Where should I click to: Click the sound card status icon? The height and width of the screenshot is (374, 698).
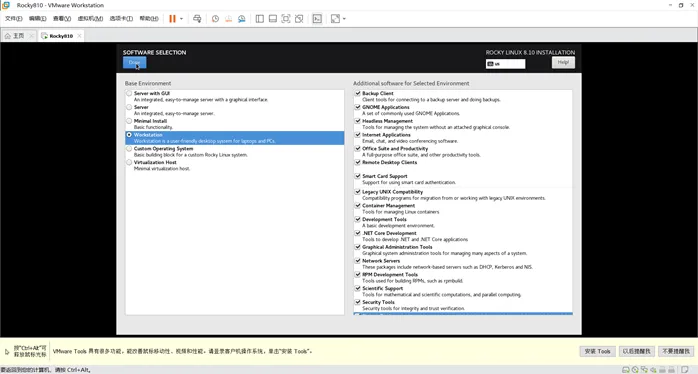(x=653, y=370)
